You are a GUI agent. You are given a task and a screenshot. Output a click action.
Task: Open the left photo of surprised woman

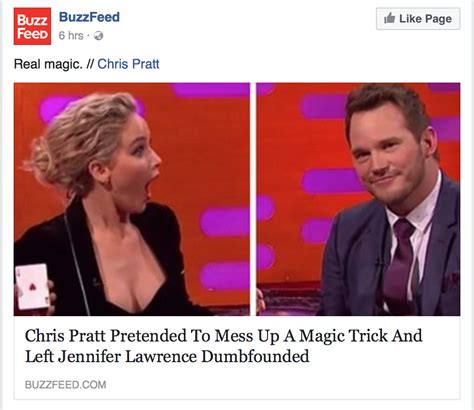(x=132, y=199)
